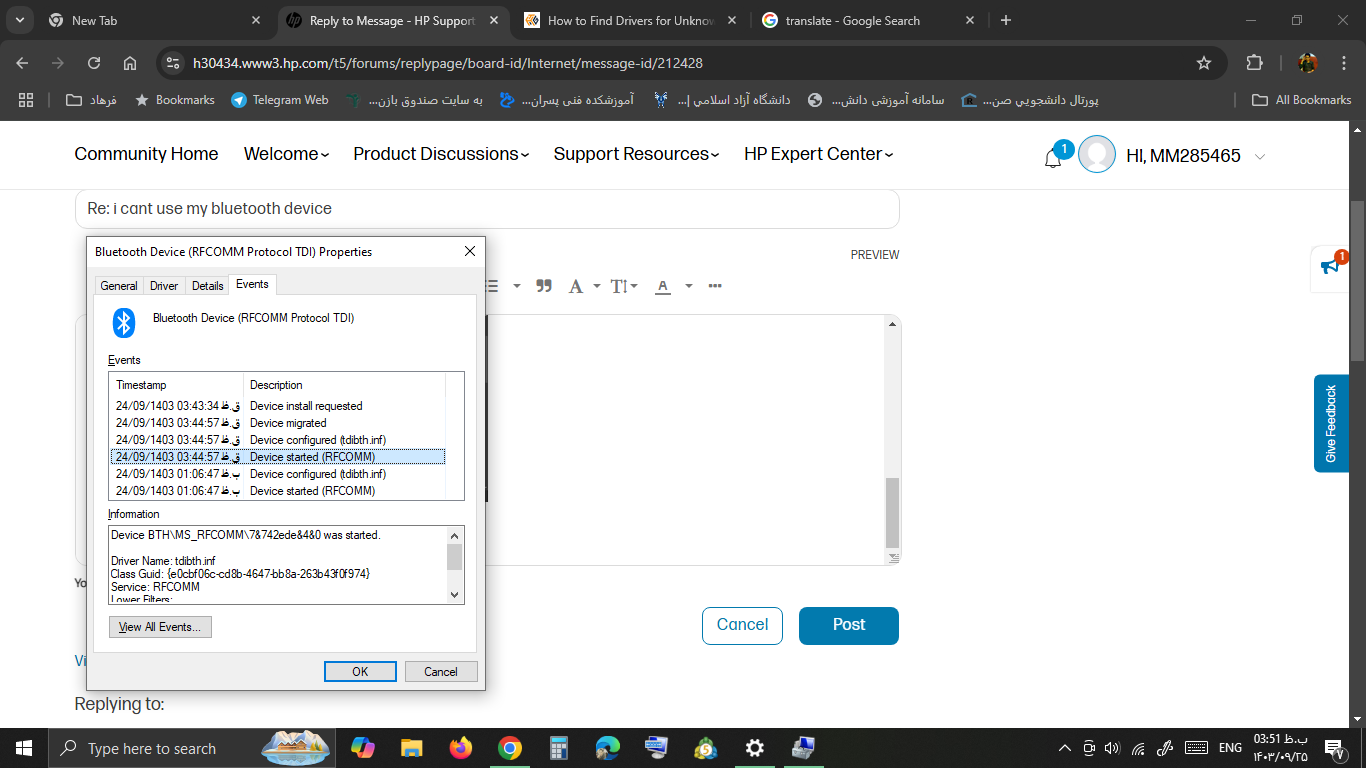Screen dimensions: 1366x768
Task: Open the font size dropdown in editor
Action: [x=624, y=286]
